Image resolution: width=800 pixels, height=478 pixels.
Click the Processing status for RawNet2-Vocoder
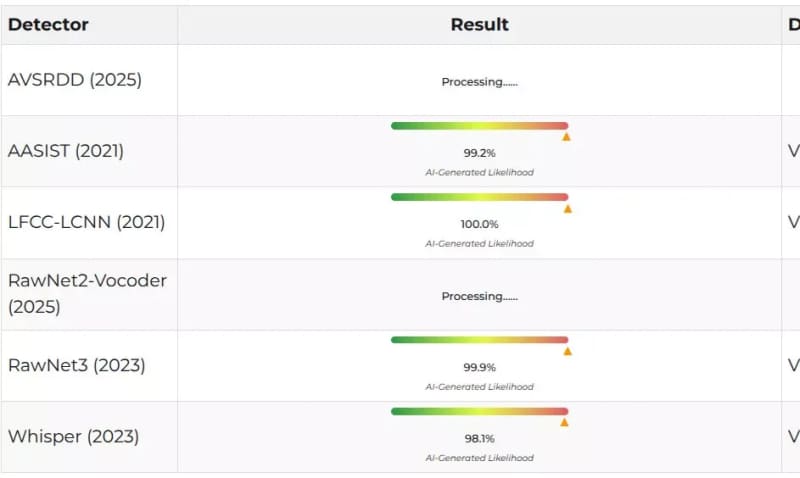479,296
